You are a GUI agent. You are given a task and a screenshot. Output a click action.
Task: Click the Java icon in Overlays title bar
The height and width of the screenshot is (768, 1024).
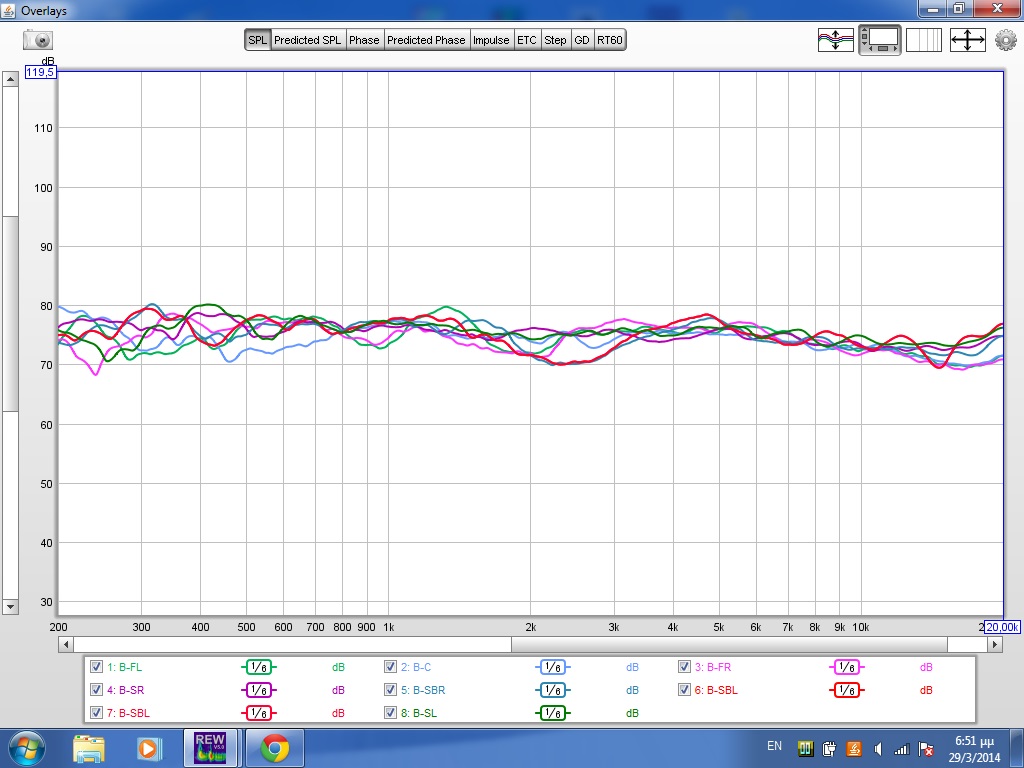click(8, 10)
